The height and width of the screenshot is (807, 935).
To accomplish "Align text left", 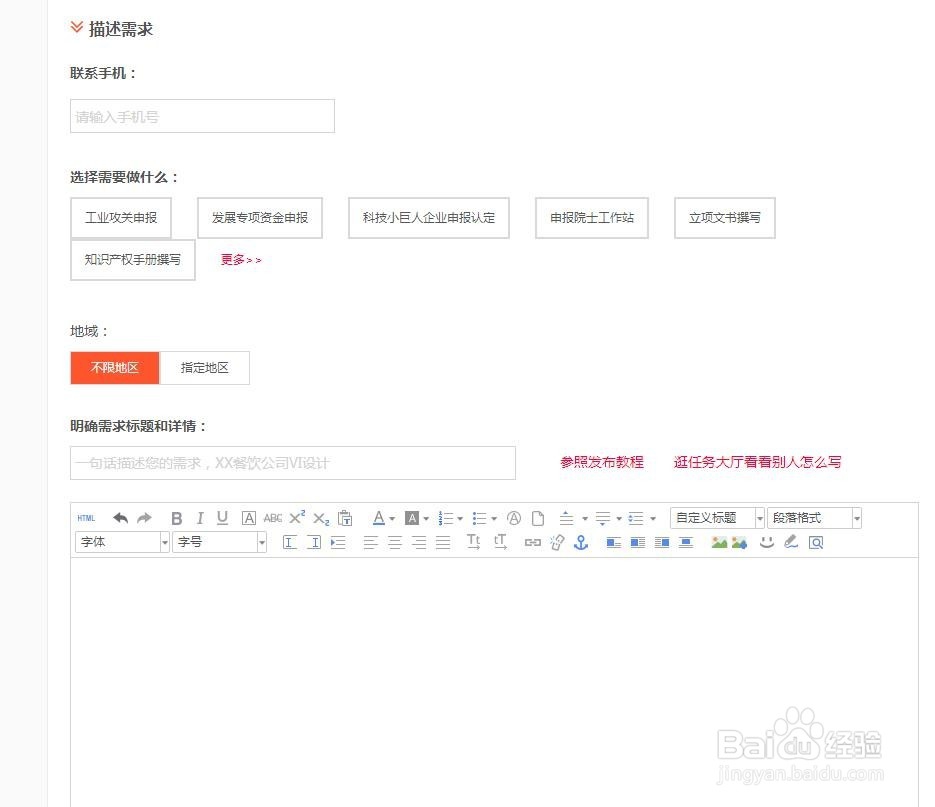I will [x=370, y=542].
